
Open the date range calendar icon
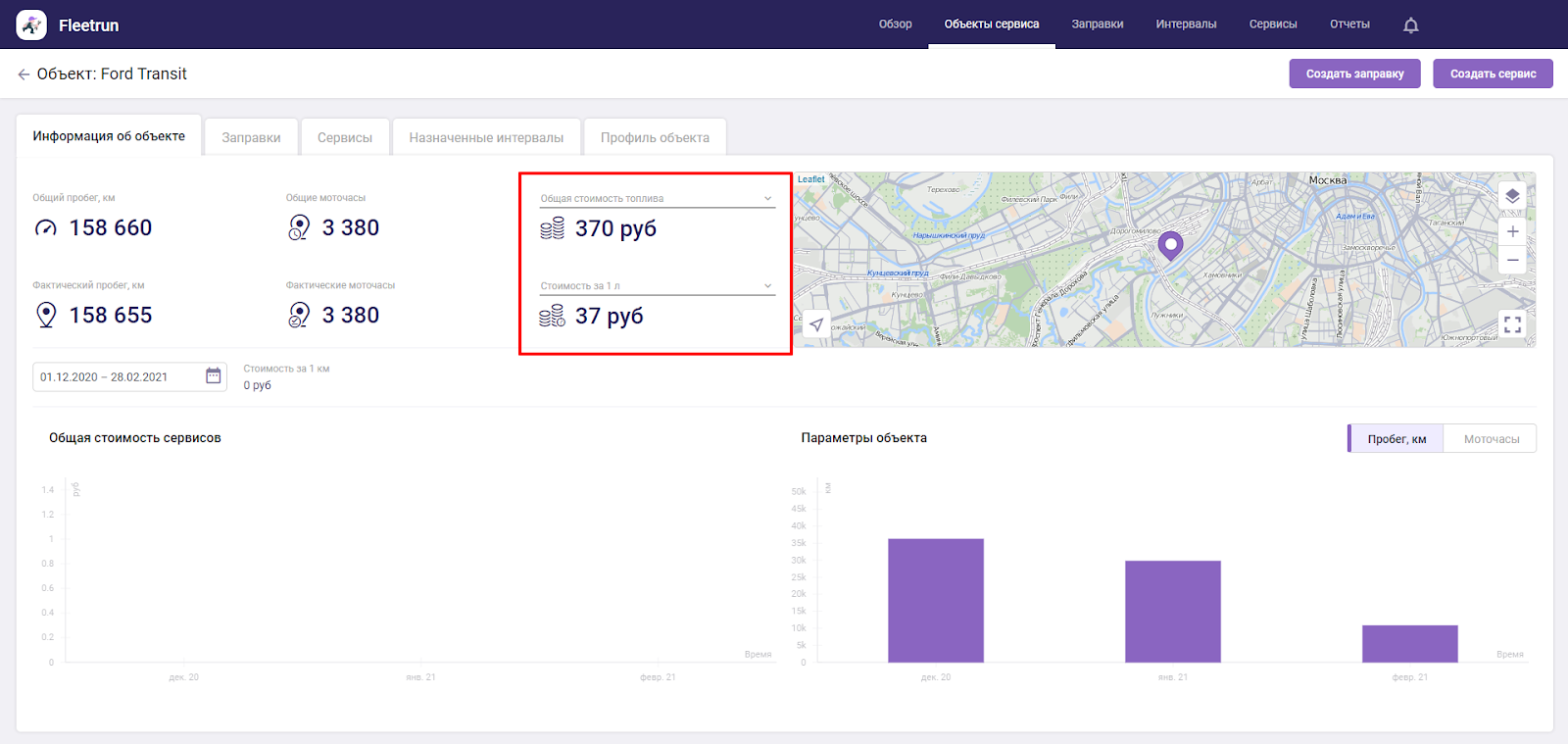tap(213, 376)
